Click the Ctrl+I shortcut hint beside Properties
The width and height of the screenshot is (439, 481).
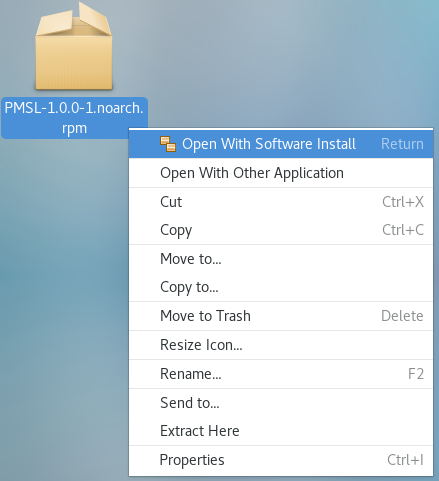[405, 460]
